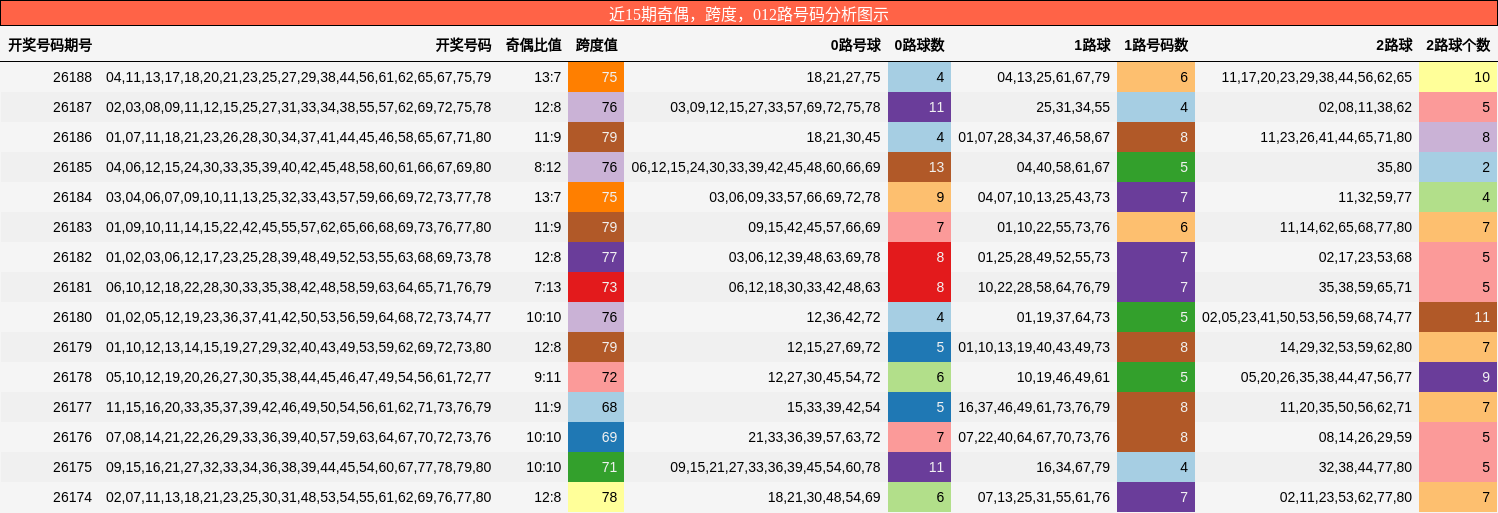Viewport: 1498px width, 513px height.
Task: Select 1路球 cell 16,34,67,79
Action: coord(1073,467)
